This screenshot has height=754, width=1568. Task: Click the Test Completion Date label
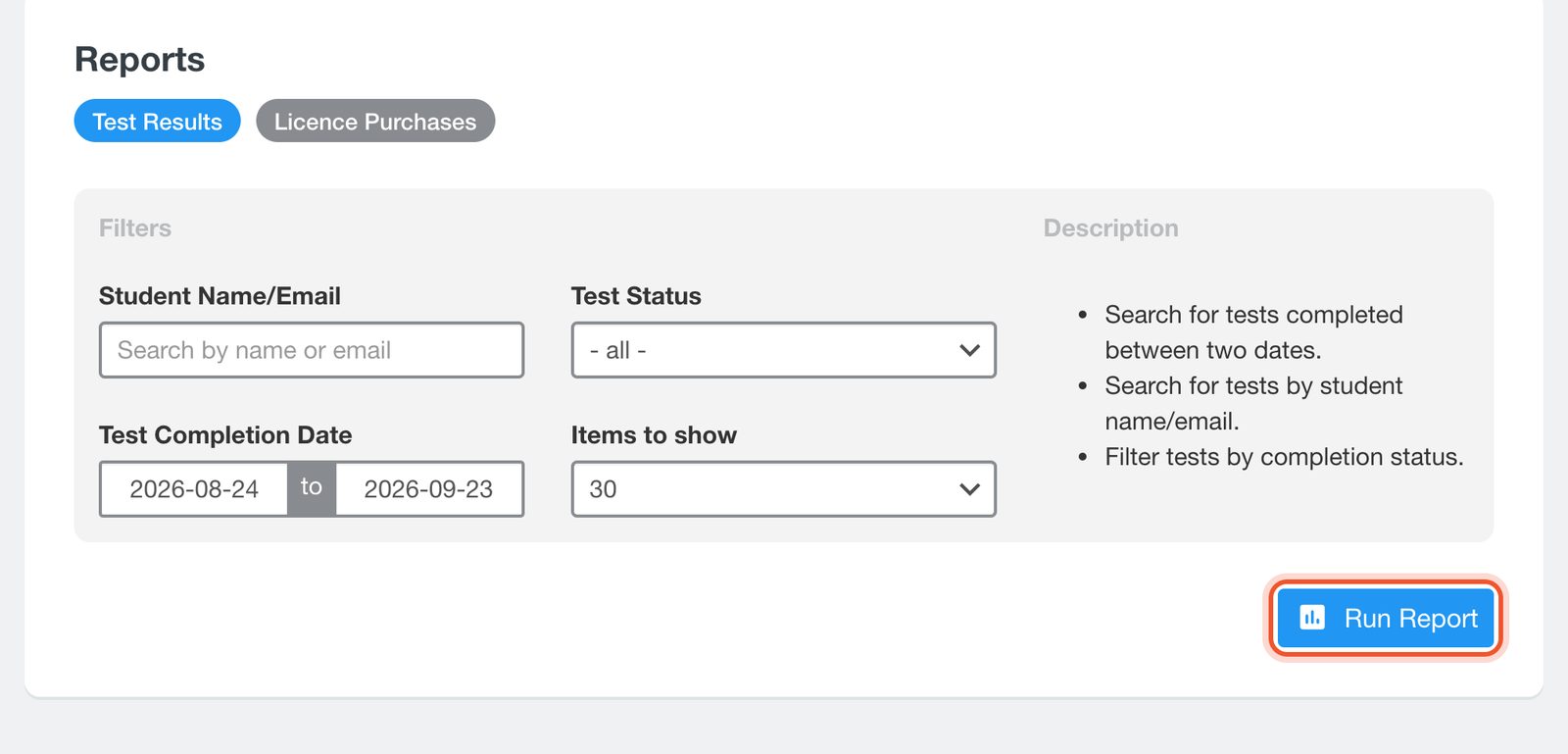pos(225,435)
